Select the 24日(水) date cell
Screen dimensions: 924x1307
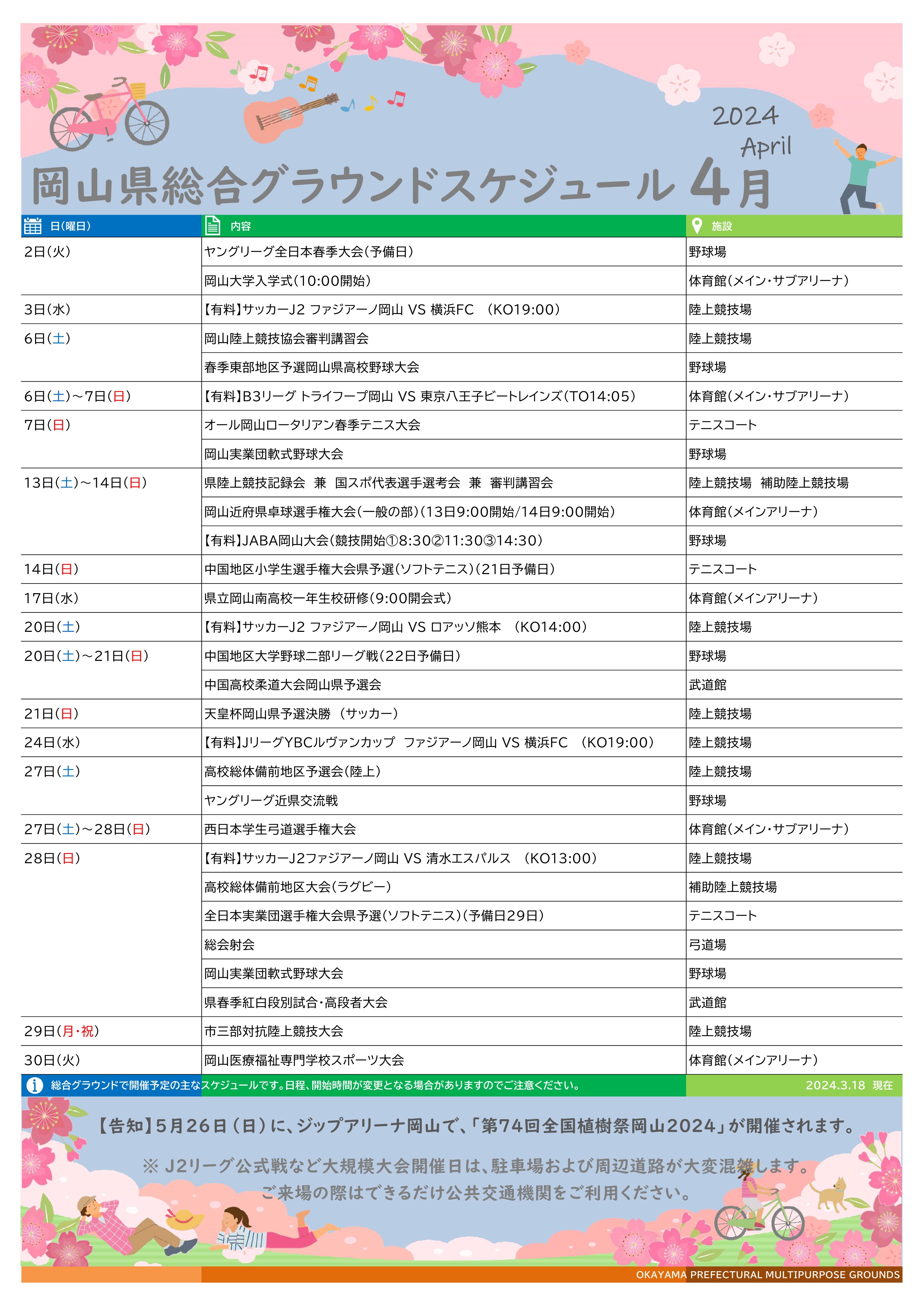53,742
